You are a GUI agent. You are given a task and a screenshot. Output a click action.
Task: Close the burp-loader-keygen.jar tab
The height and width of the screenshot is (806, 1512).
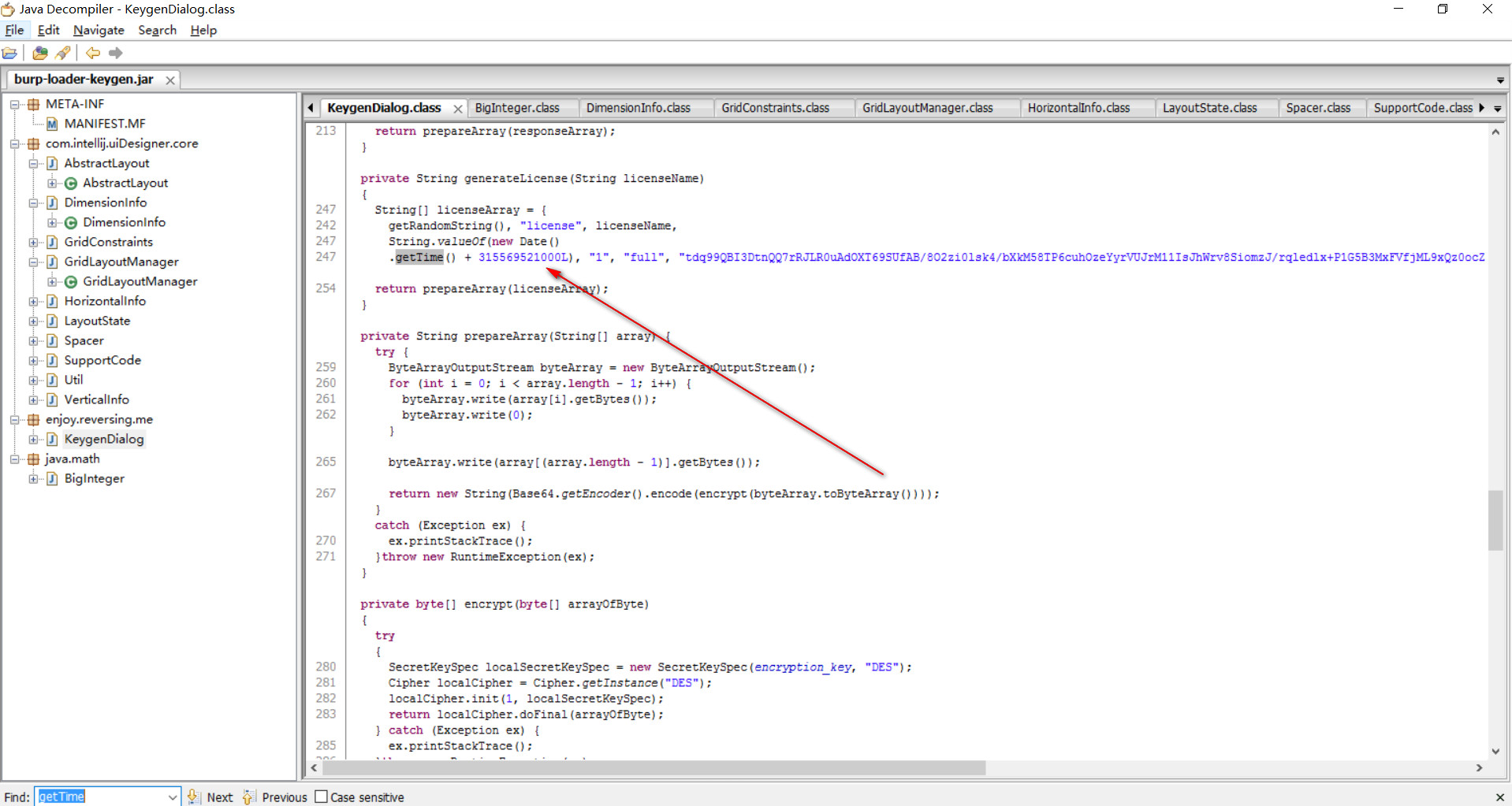tap(169, 80)
